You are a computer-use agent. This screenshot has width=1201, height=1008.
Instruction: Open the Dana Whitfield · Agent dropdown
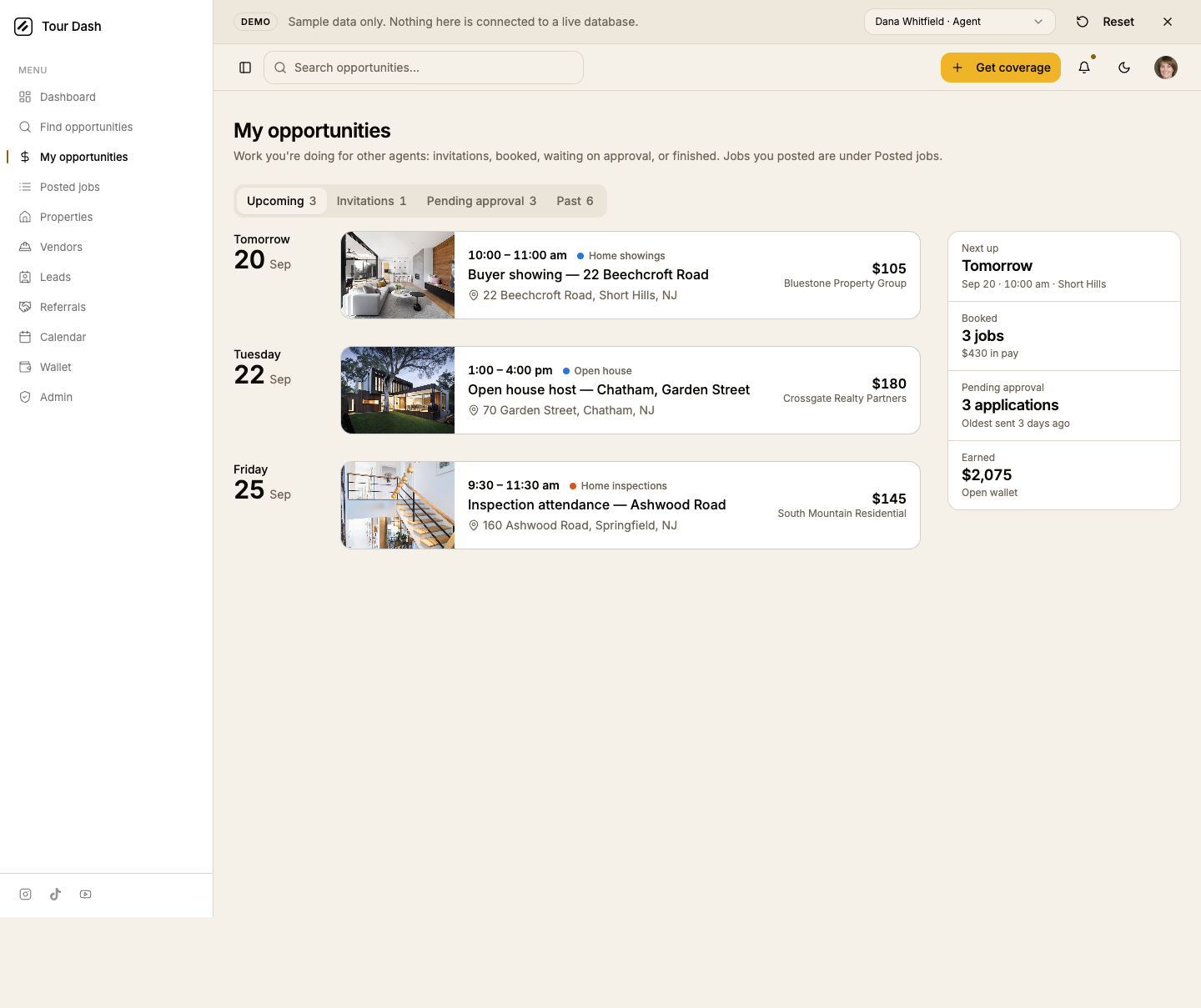(960, 22)
